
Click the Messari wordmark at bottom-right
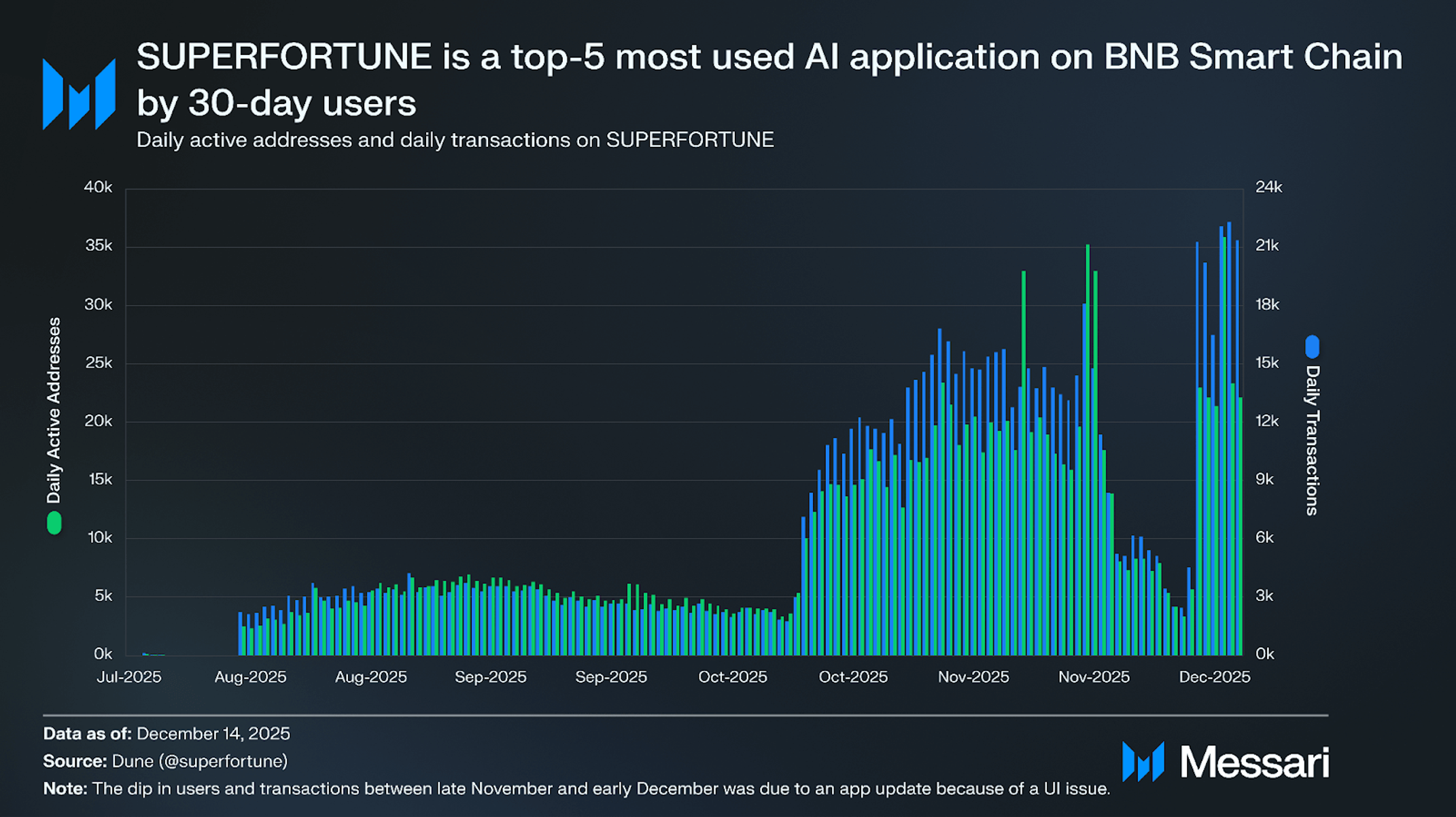tap(1254, 762)
